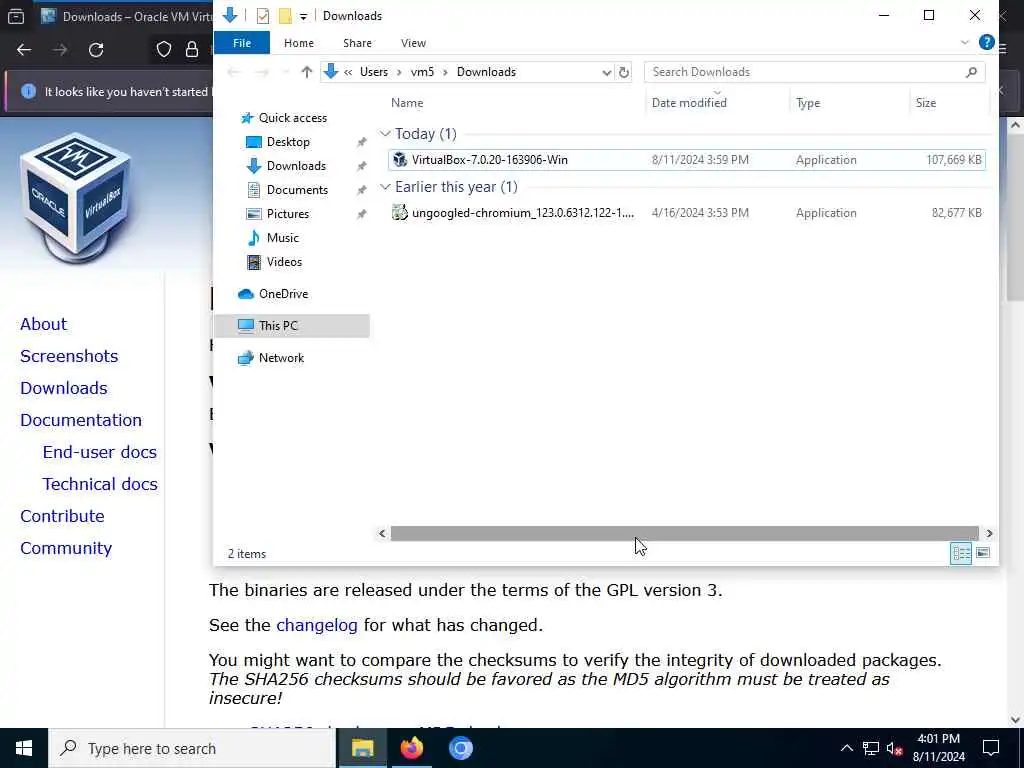This screenshot has height=768, width=1024.
Task: Click the New folder quick-access icon
Action: [285, 16]
